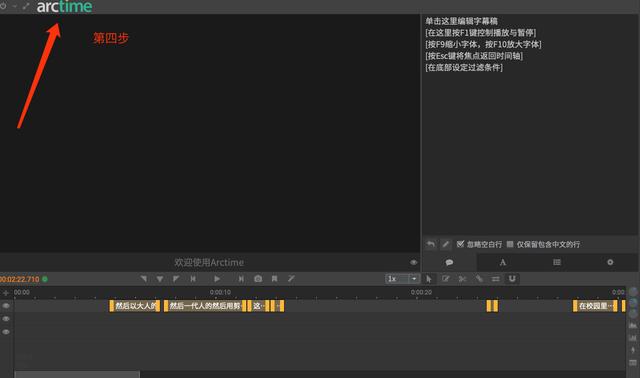The width and height of the screenshot is (640, 378).
Task: Jump to previous subtitle block
Action: tap(193, 279)
